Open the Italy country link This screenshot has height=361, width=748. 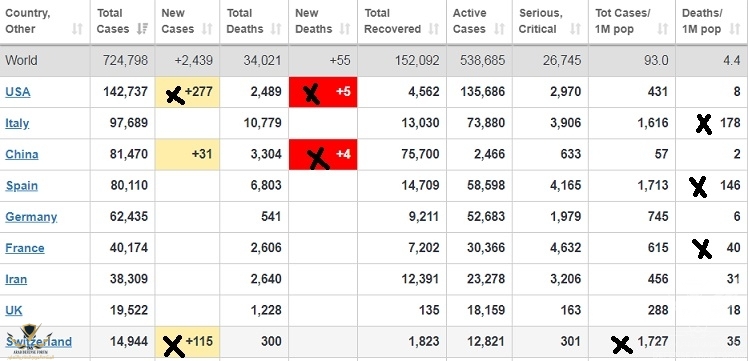point(17,123)
